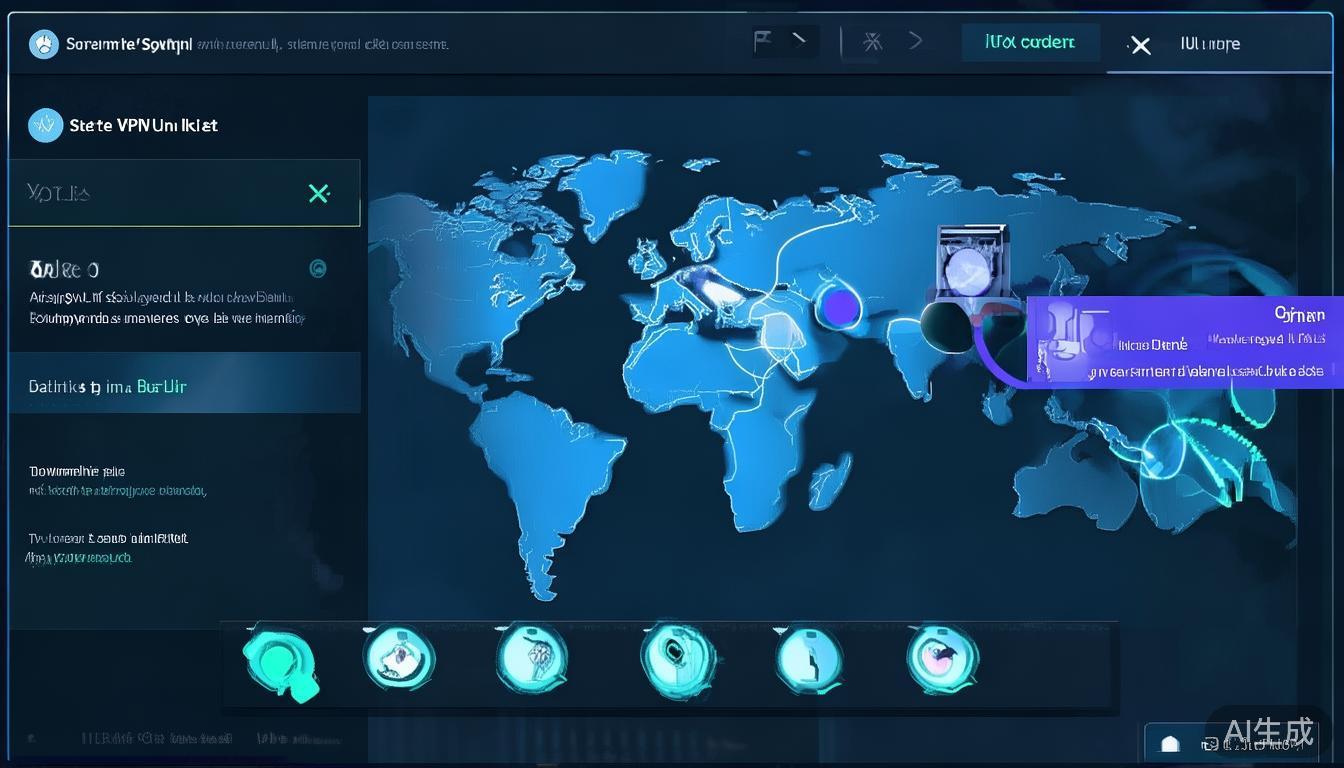
Task: Select the solid teal blob icon in the bottom dock
Action: click(279, 661)
